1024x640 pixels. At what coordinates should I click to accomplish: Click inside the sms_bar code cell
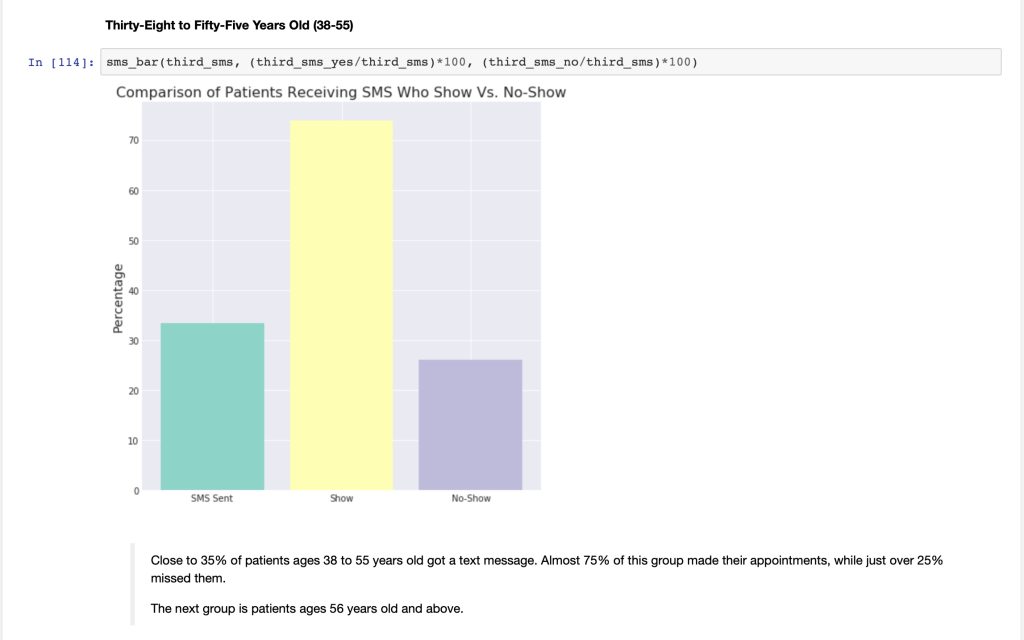[x=550, y=62]
